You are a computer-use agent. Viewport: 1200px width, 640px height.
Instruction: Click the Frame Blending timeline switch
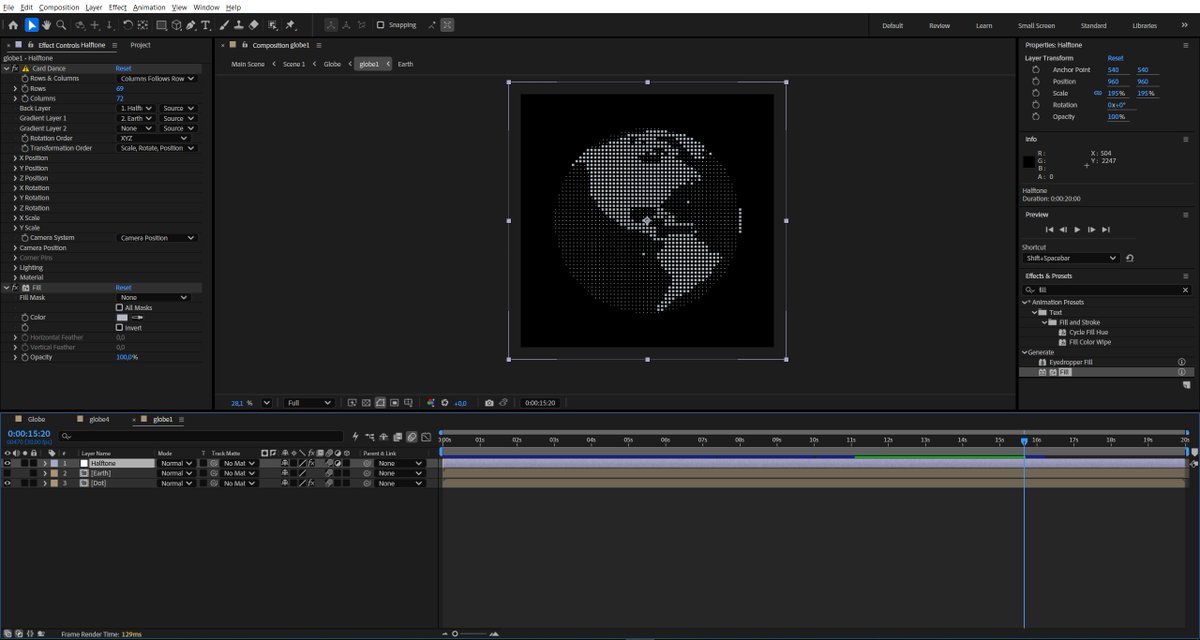point(398,436)
